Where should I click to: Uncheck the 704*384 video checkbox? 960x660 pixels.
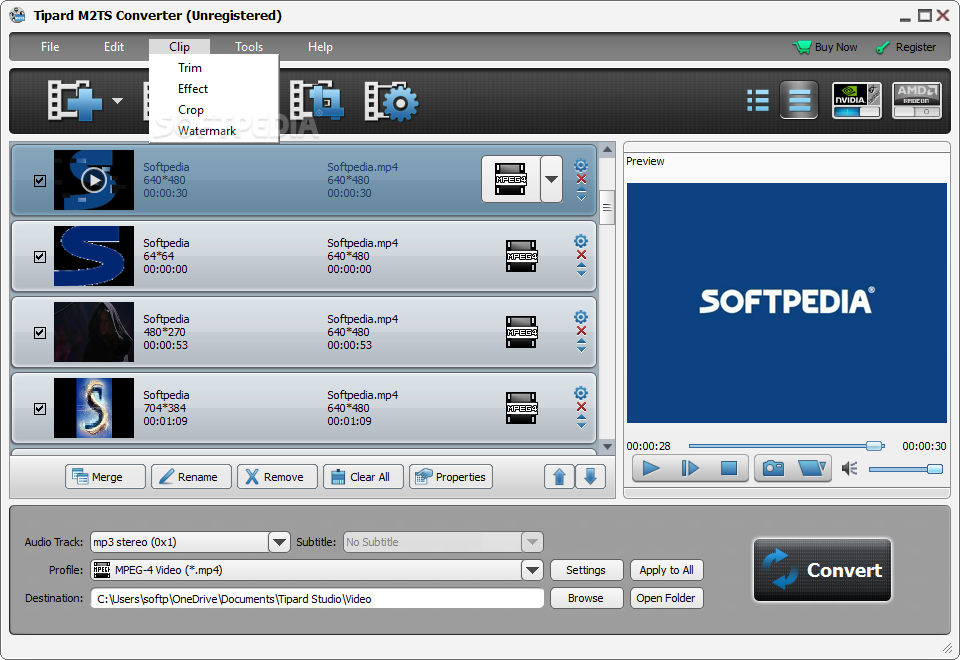click(x=40, y=408)
